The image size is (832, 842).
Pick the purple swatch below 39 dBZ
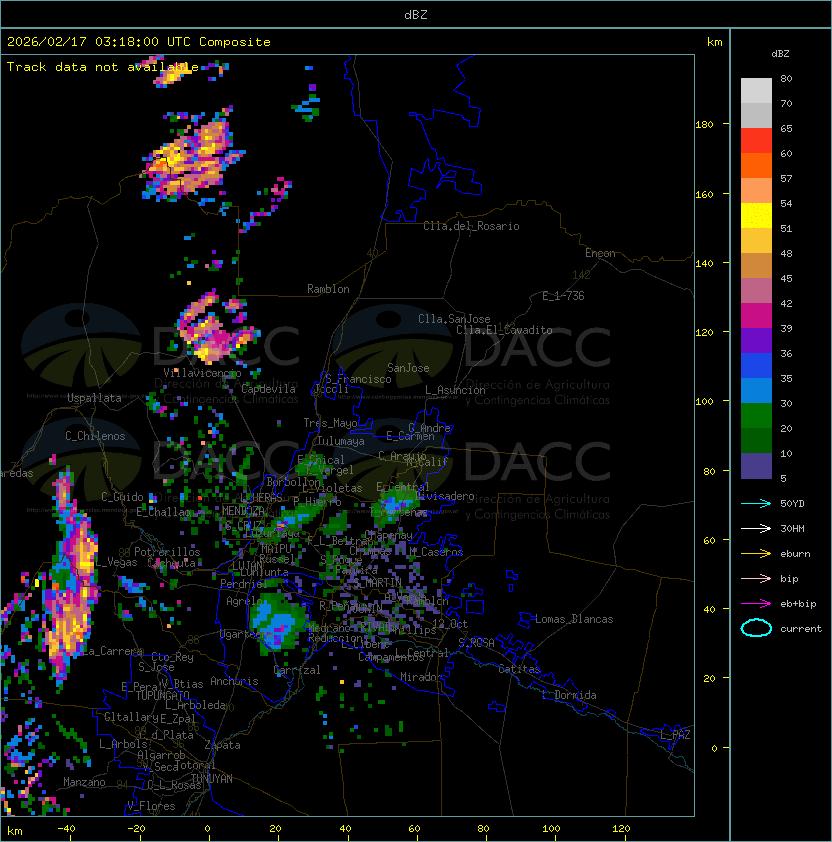pos(756,340)
